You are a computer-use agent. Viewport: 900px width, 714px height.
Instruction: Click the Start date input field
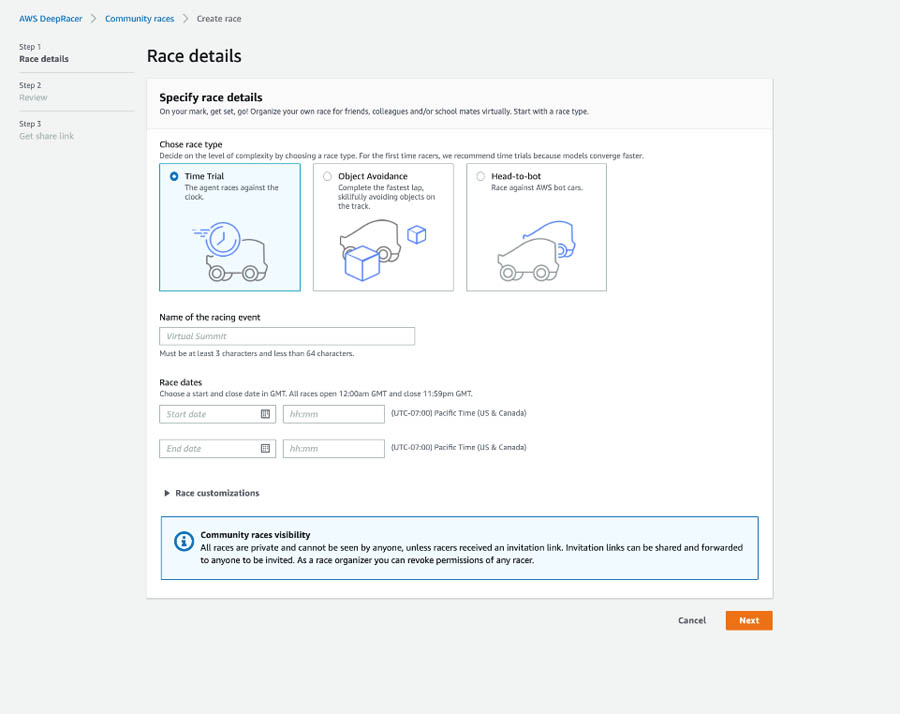pyautogui.click(x=218, y=414)
